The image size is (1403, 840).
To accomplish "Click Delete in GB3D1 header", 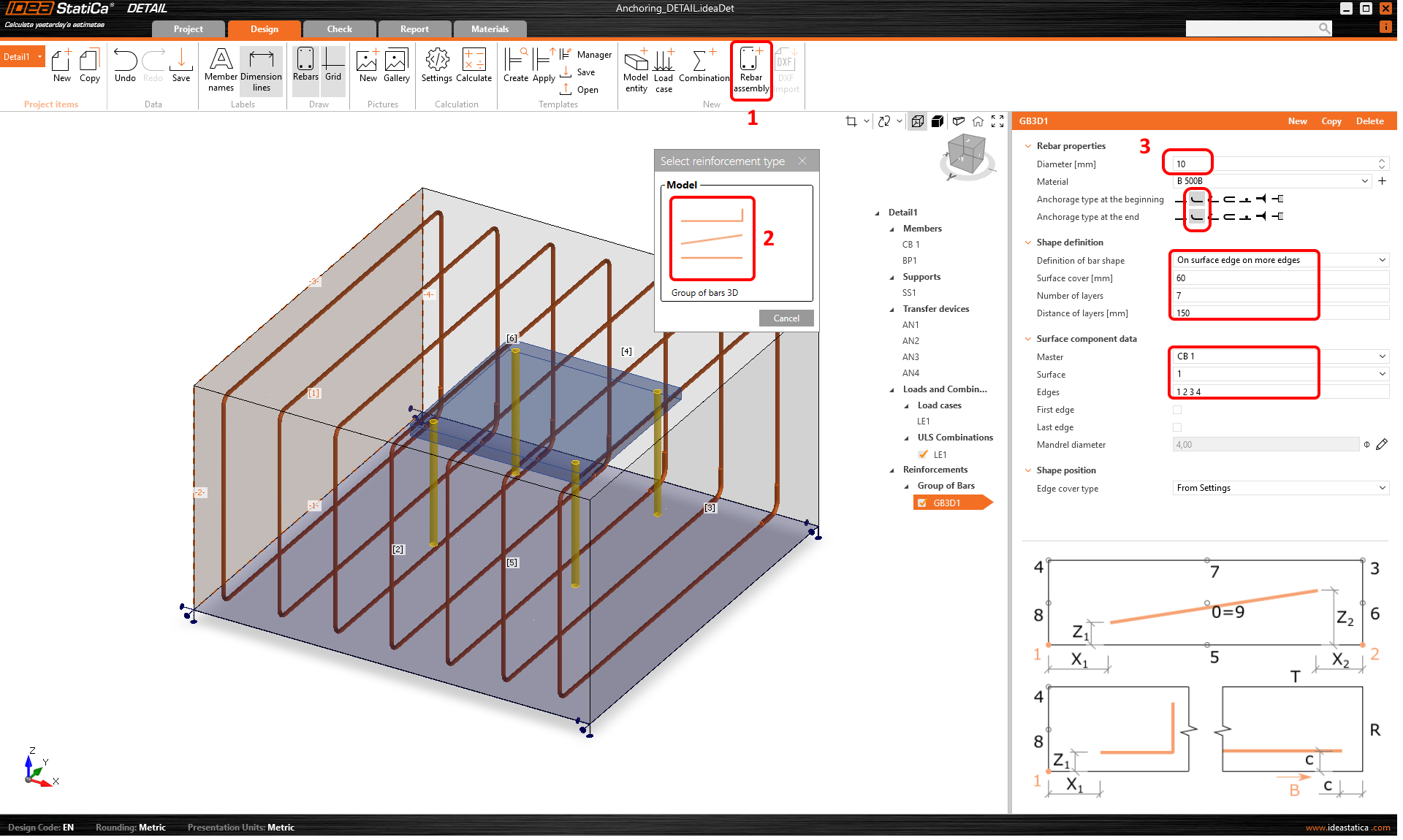I will click(x=1369, y=121).
